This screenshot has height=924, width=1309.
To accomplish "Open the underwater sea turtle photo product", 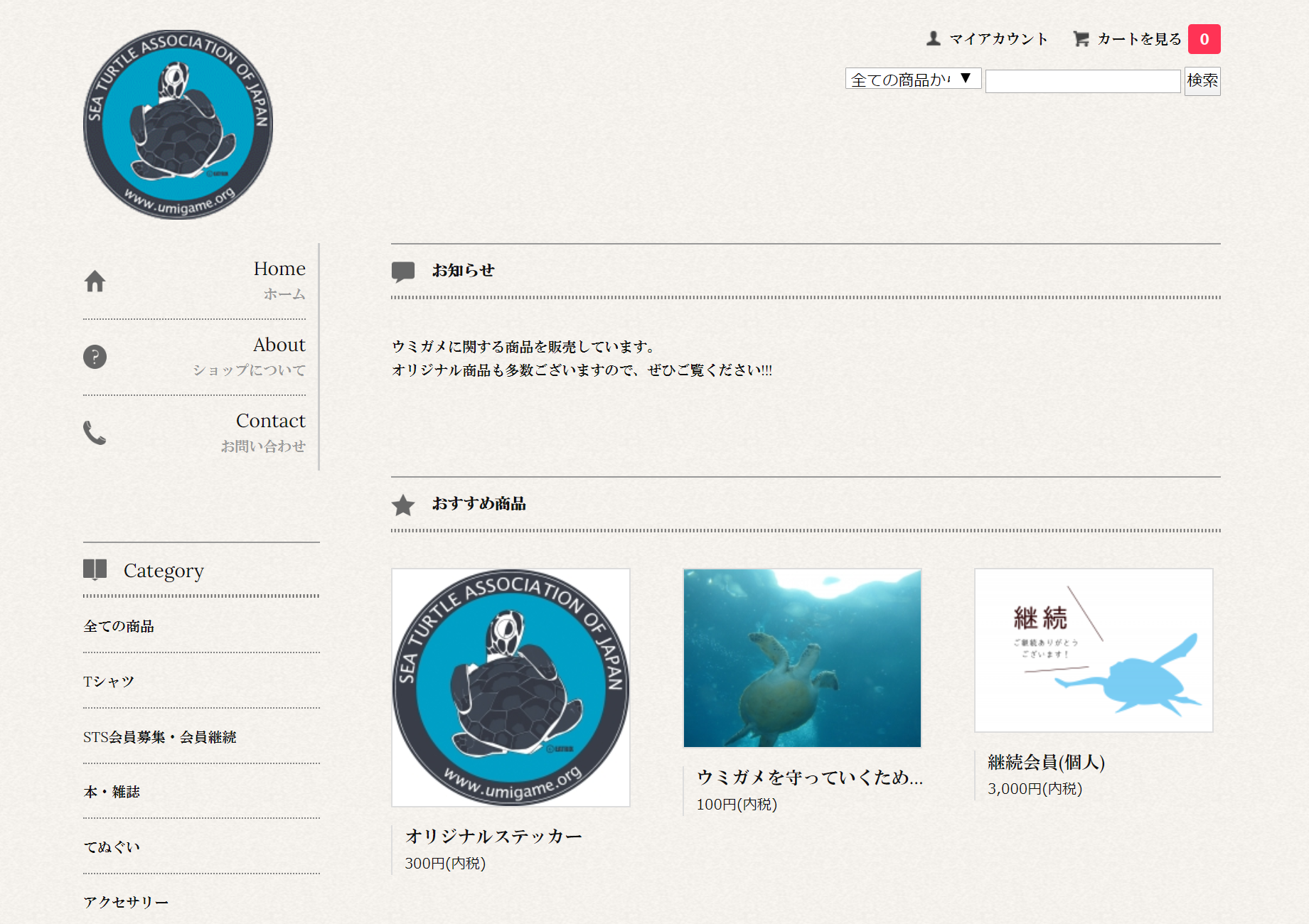I will pyautogui.click(x=802, y=658).
